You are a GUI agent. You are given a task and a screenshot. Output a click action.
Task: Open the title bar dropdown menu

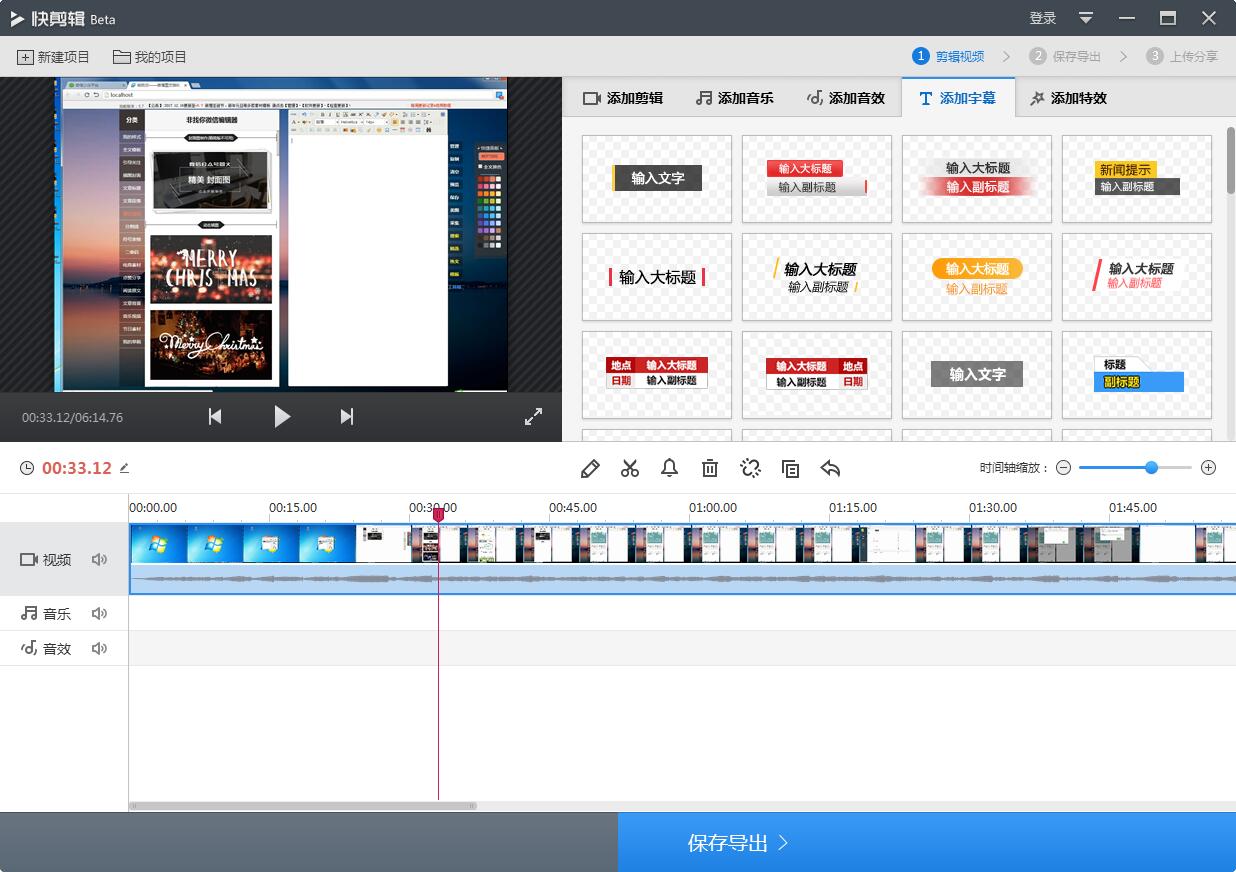(1086, 18)
